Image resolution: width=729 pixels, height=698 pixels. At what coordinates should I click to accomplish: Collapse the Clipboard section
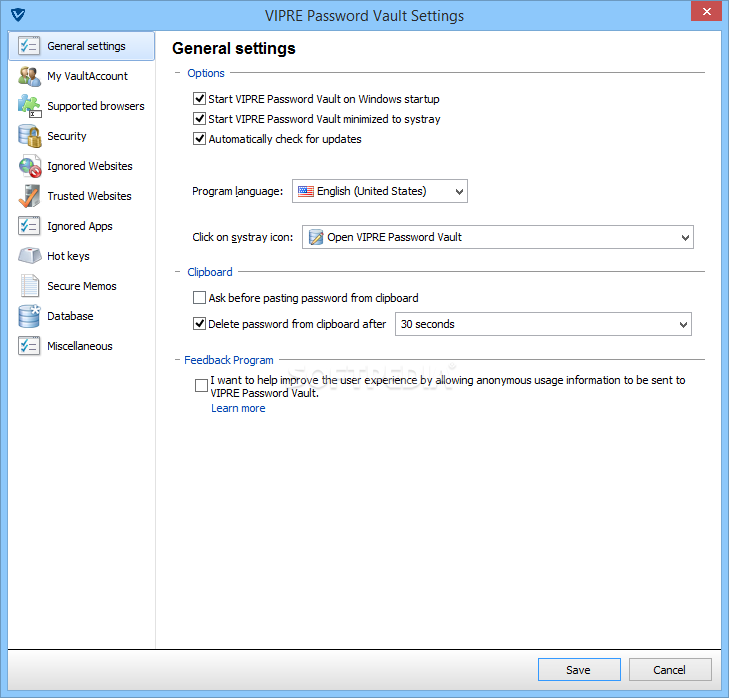click(x=177, y=272)
